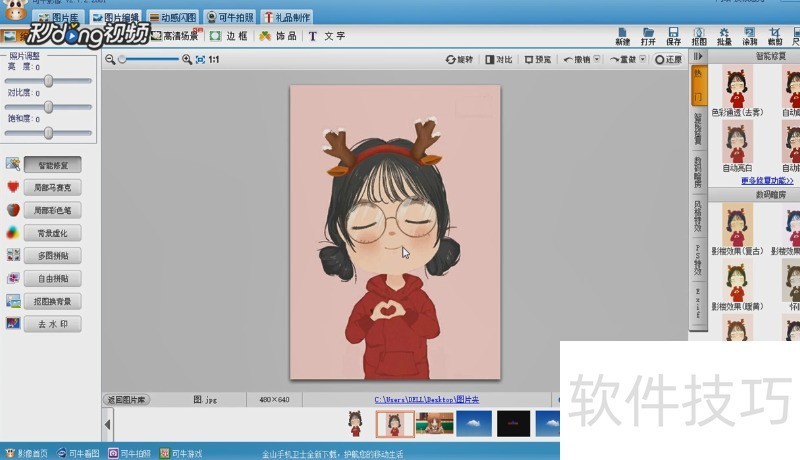Click the 多图拼贴 button

53,256
